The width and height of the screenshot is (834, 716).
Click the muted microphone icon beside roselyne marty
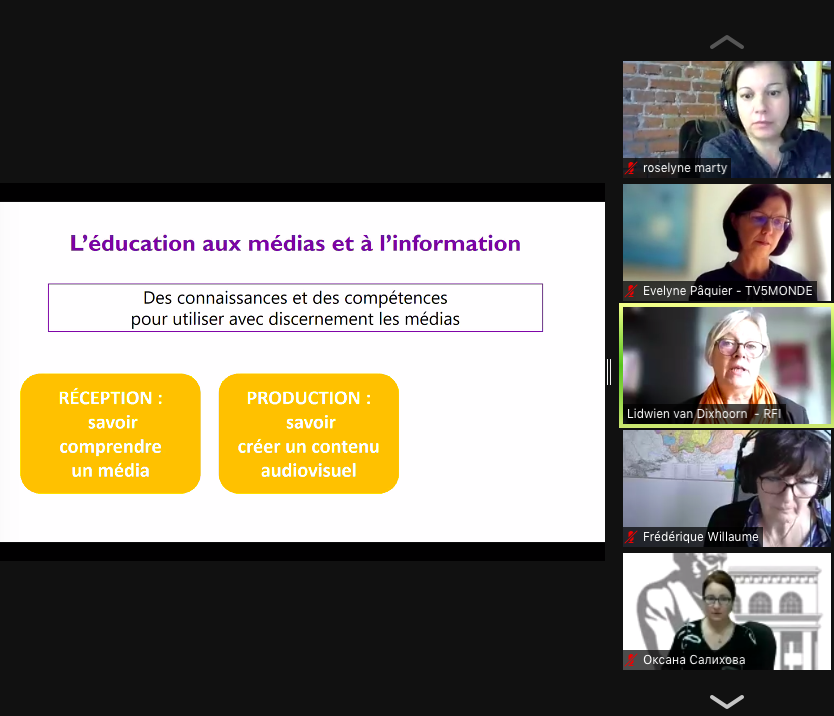click(x=631, y=168)
